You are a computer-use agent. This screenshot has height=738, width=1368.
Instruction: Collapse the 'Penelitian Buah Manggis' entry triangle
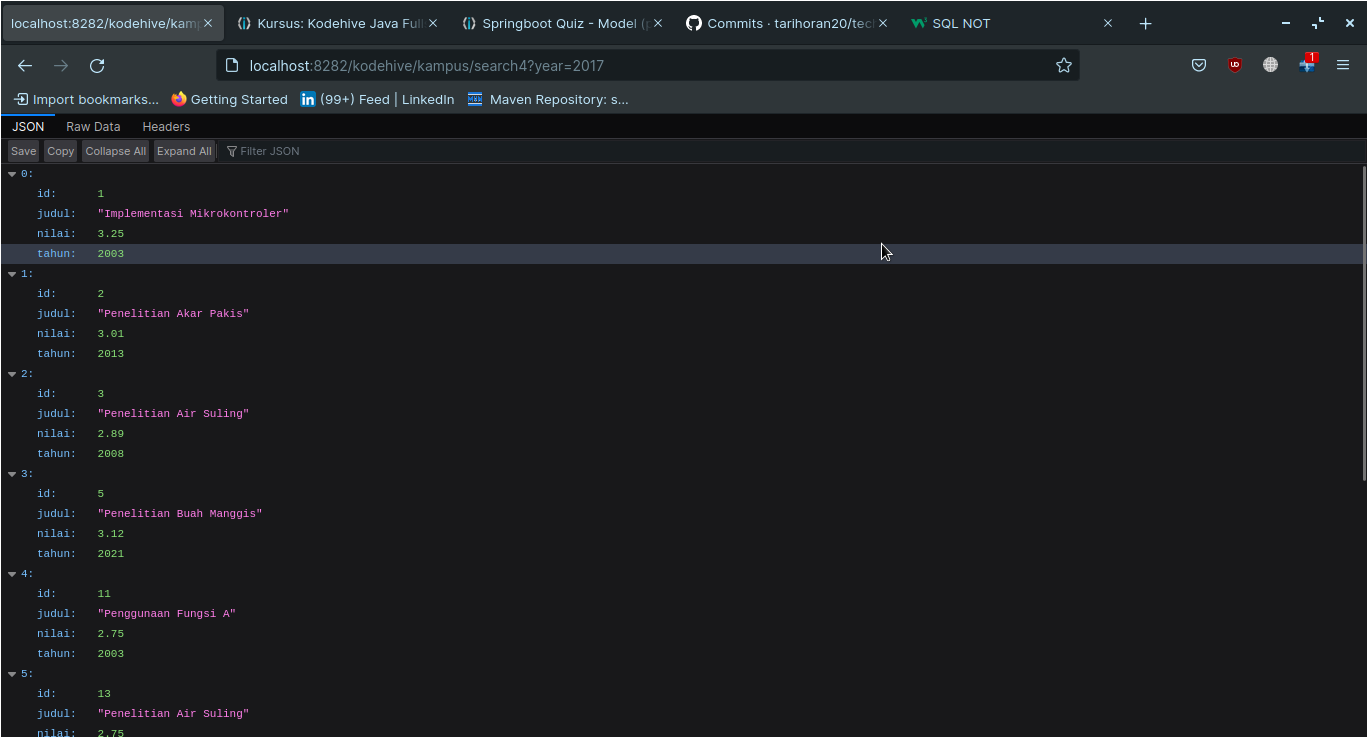tap(12, 473)
